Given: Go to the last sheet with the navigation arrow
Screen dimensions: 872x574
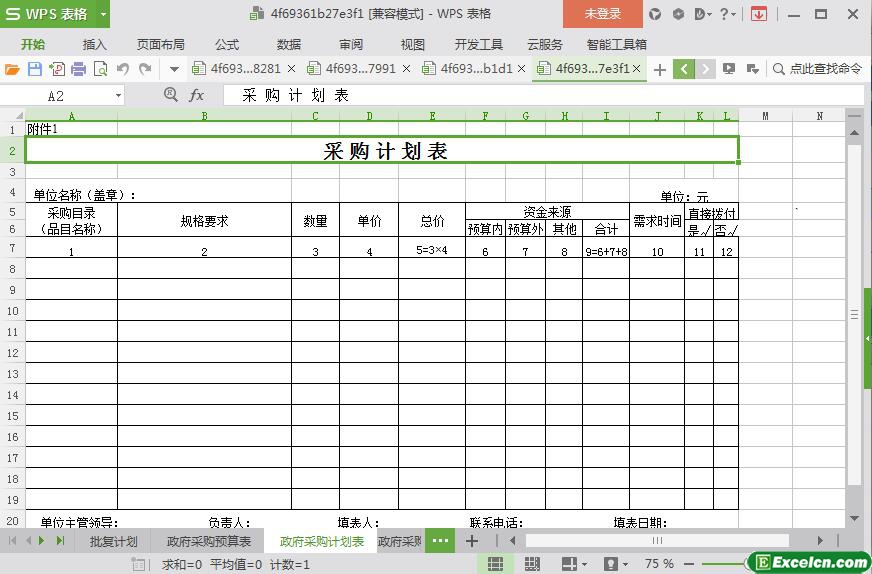Looking at the screenshot, I should click(x=61, y=541).
